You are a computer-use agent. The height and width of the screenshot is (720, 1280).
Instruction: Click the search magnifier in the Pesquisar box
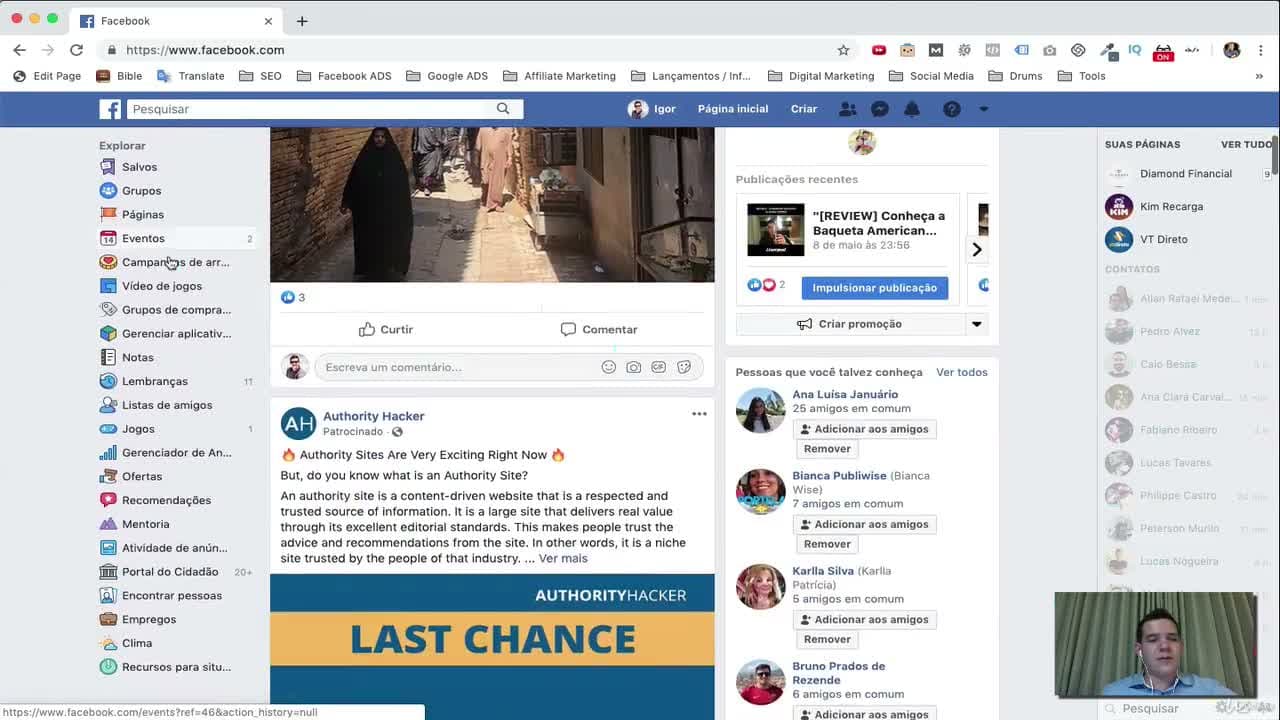click(503, 109)
